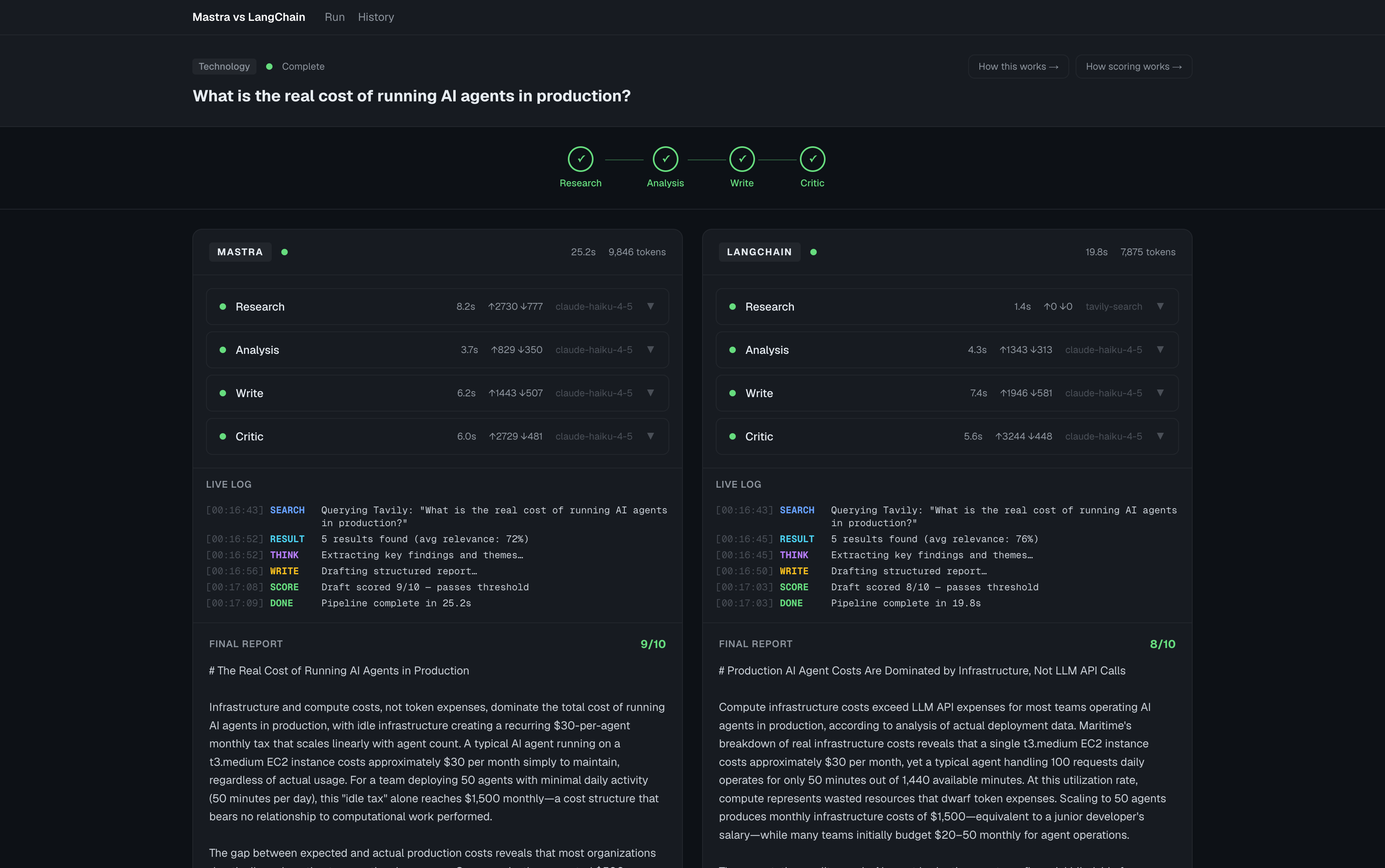This screenshot has width=1385, height=868.
Task: Click the status dot on Mastra Write row
Action: click(x=223, y=393)
